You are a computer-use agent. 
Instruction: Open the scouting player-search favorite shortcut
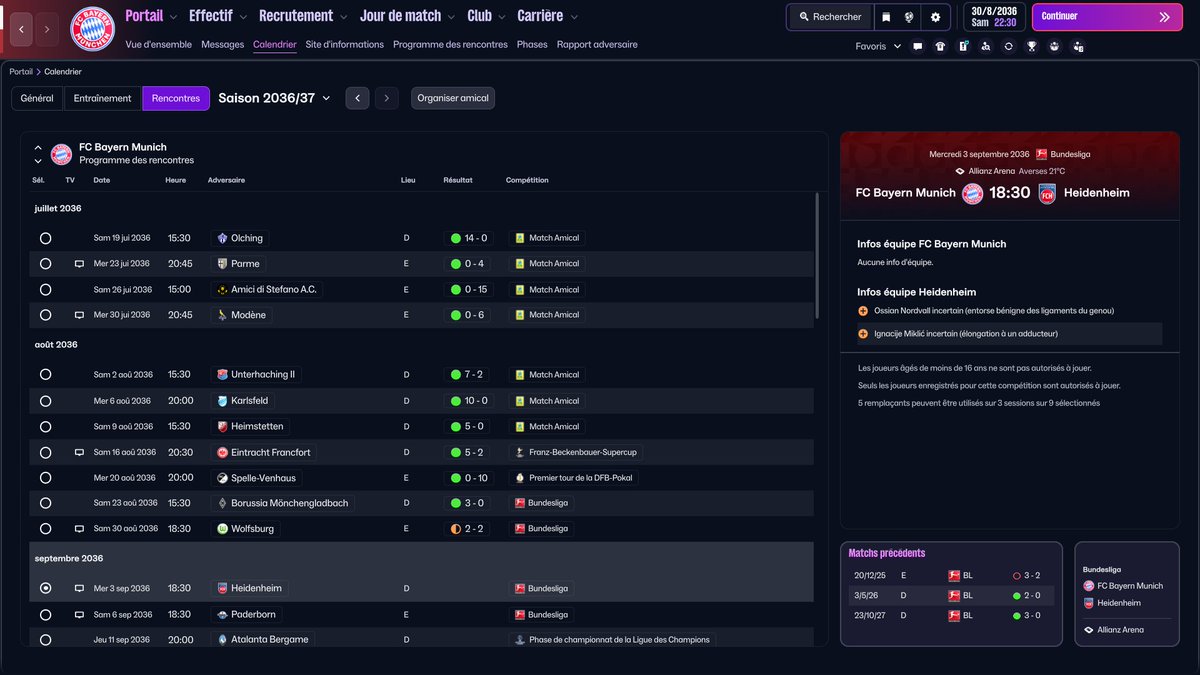pyautogui.click(x=986, y=46)
